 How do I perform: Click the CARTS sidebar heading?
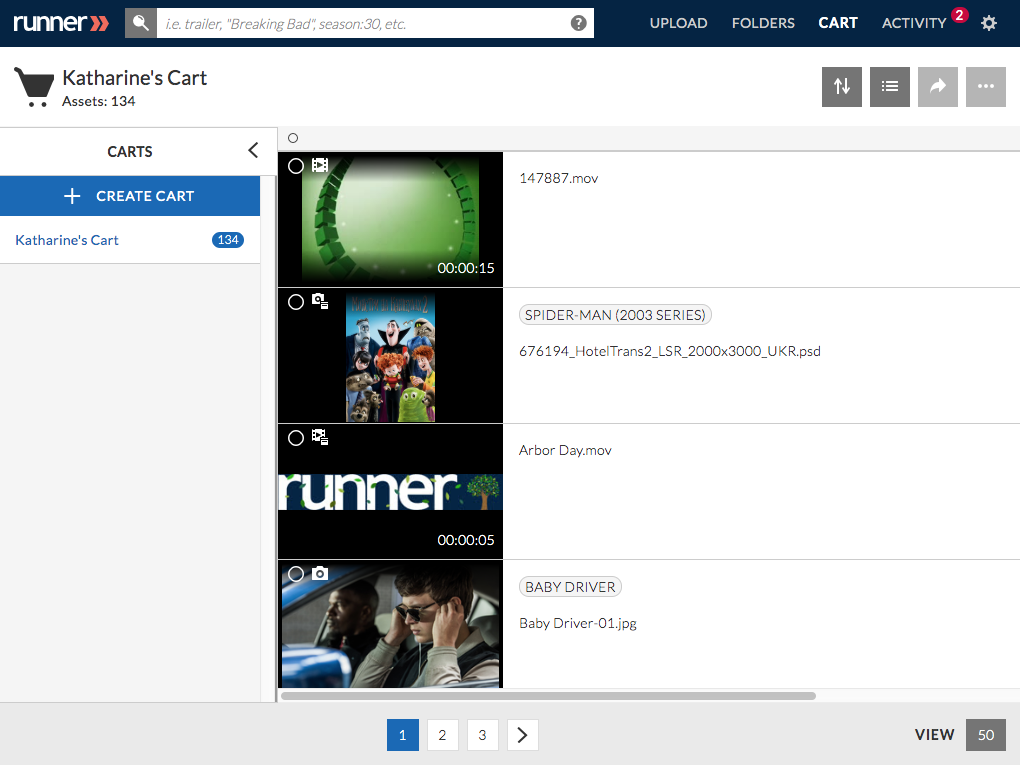tap(129, 152)
